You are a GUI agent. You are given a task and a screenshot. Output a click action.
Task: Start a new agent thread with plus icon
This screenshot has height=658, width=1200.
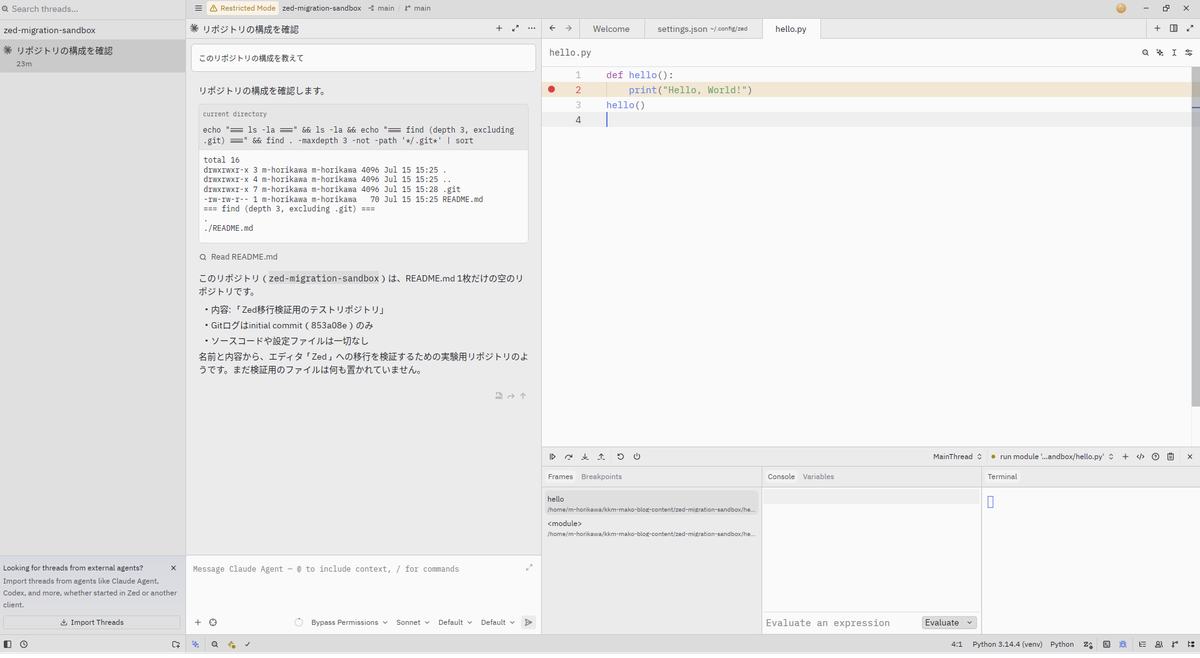point(499,29)
